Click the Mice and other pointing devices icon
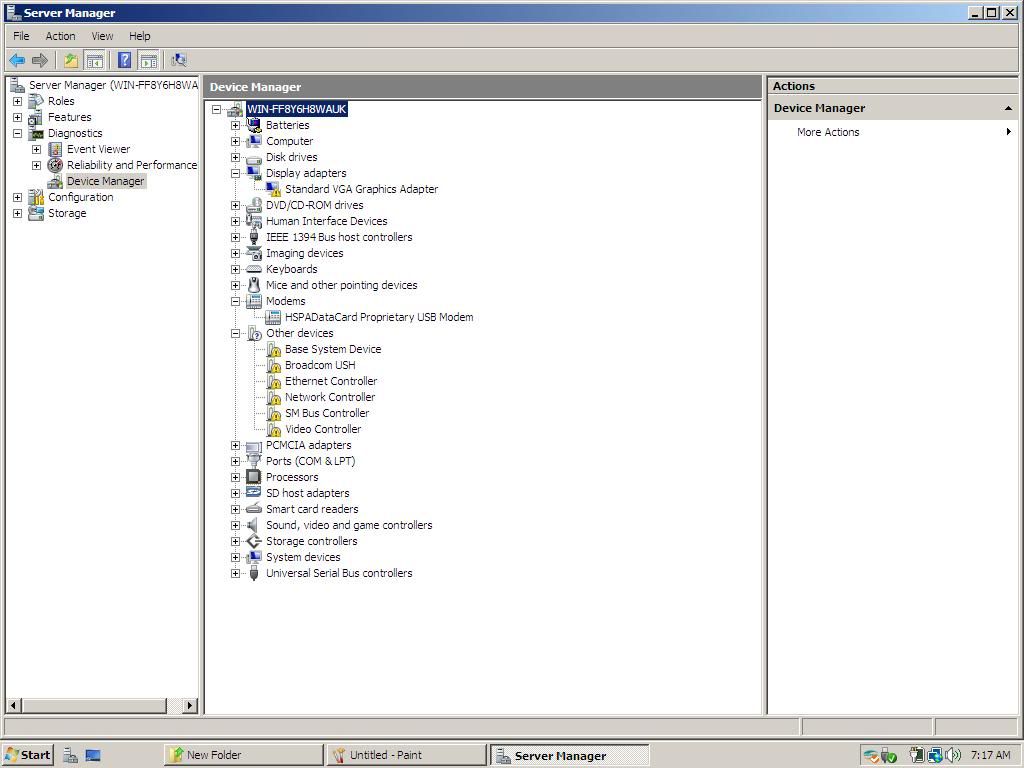Screen dimensions: 1024x768 coord(254,285)
